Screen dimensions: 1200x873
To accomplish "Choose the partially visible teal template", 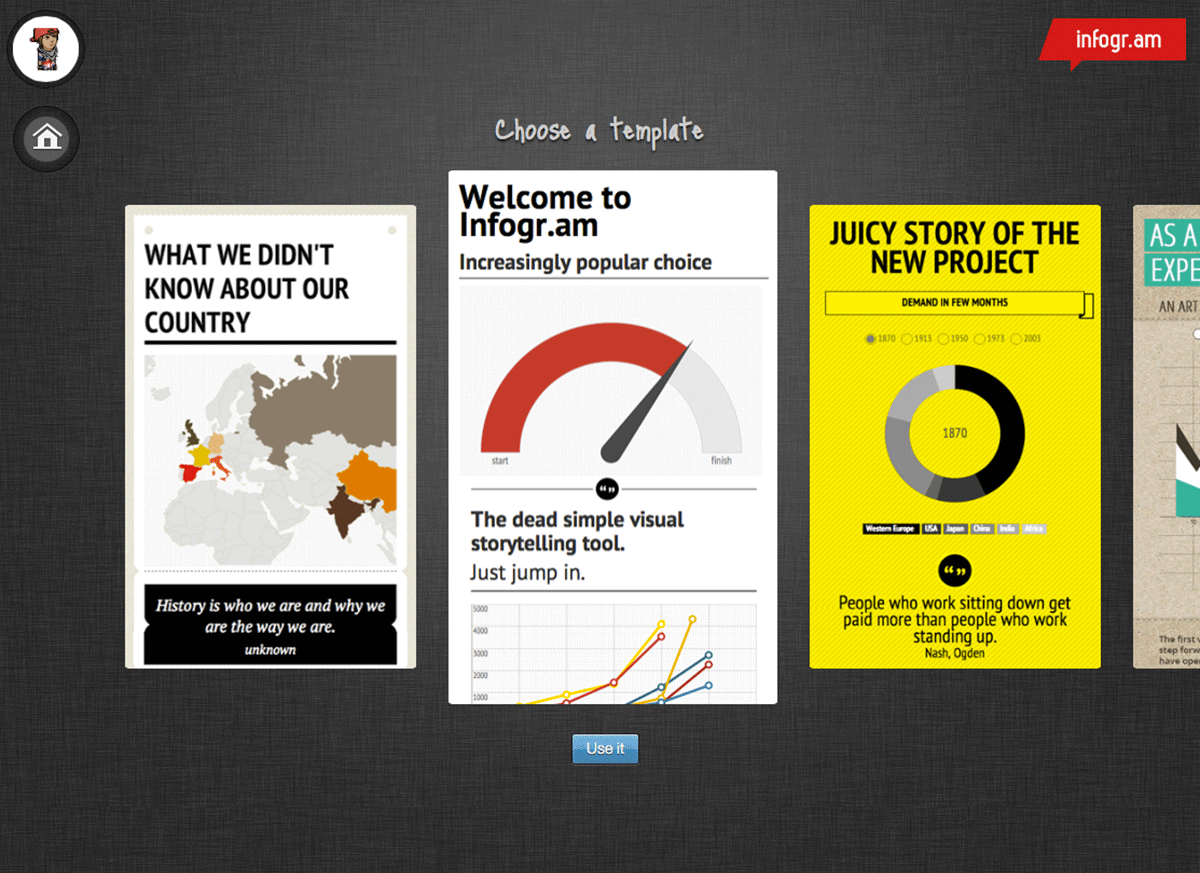I will click(1167, 437).
